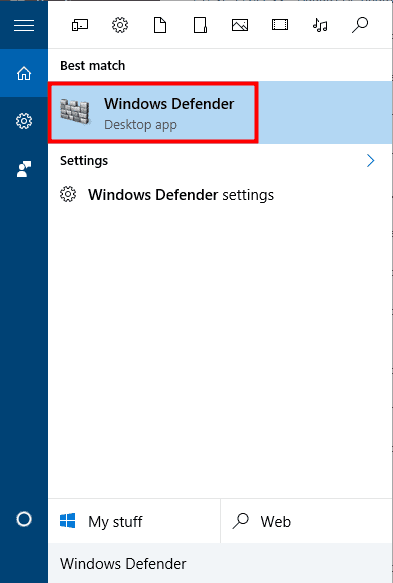Screen dimensions: 393x583
Task: Open the sidebar gear settings icon
Action: coord(24,121)
